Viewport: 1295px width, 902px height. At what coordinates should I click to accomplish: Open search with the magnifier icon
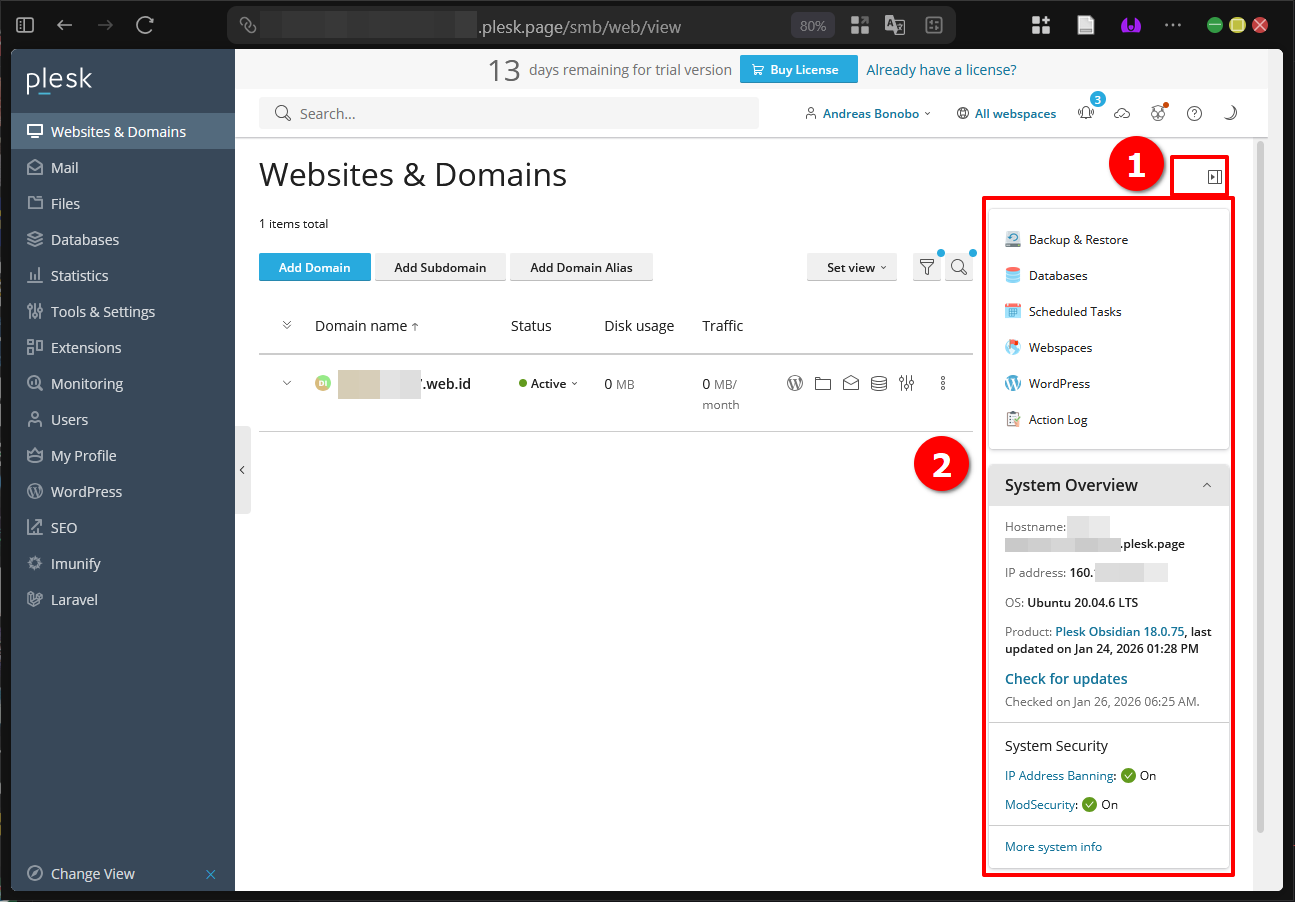[x=958, y=267]
